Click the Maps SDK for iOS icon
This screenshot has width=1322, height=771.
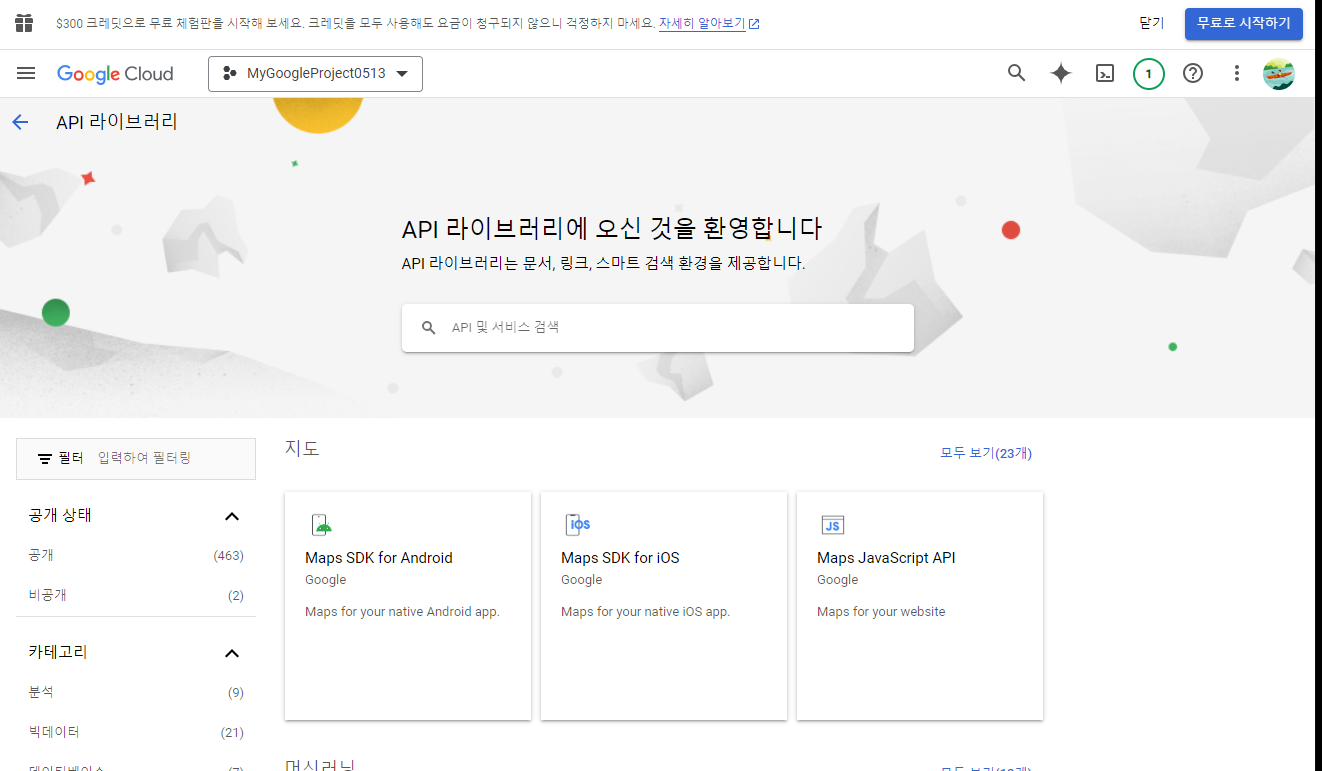[x=578, y=524]
